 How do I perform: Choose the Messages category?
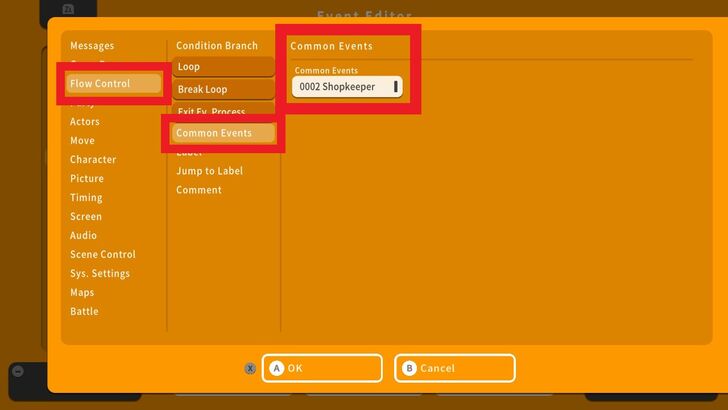92,46
